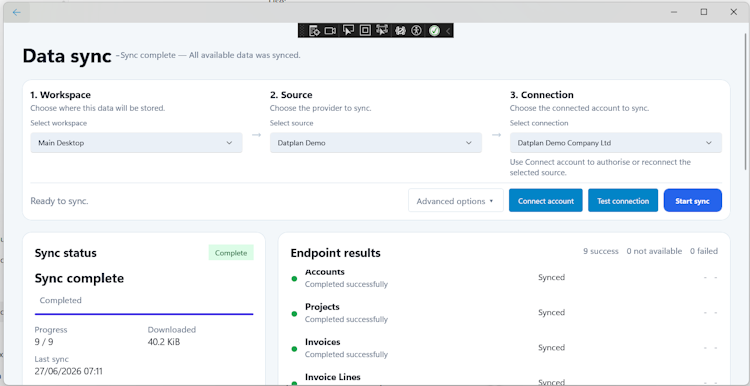
Task: Click the Test connection button
Action: click(623, 200)
